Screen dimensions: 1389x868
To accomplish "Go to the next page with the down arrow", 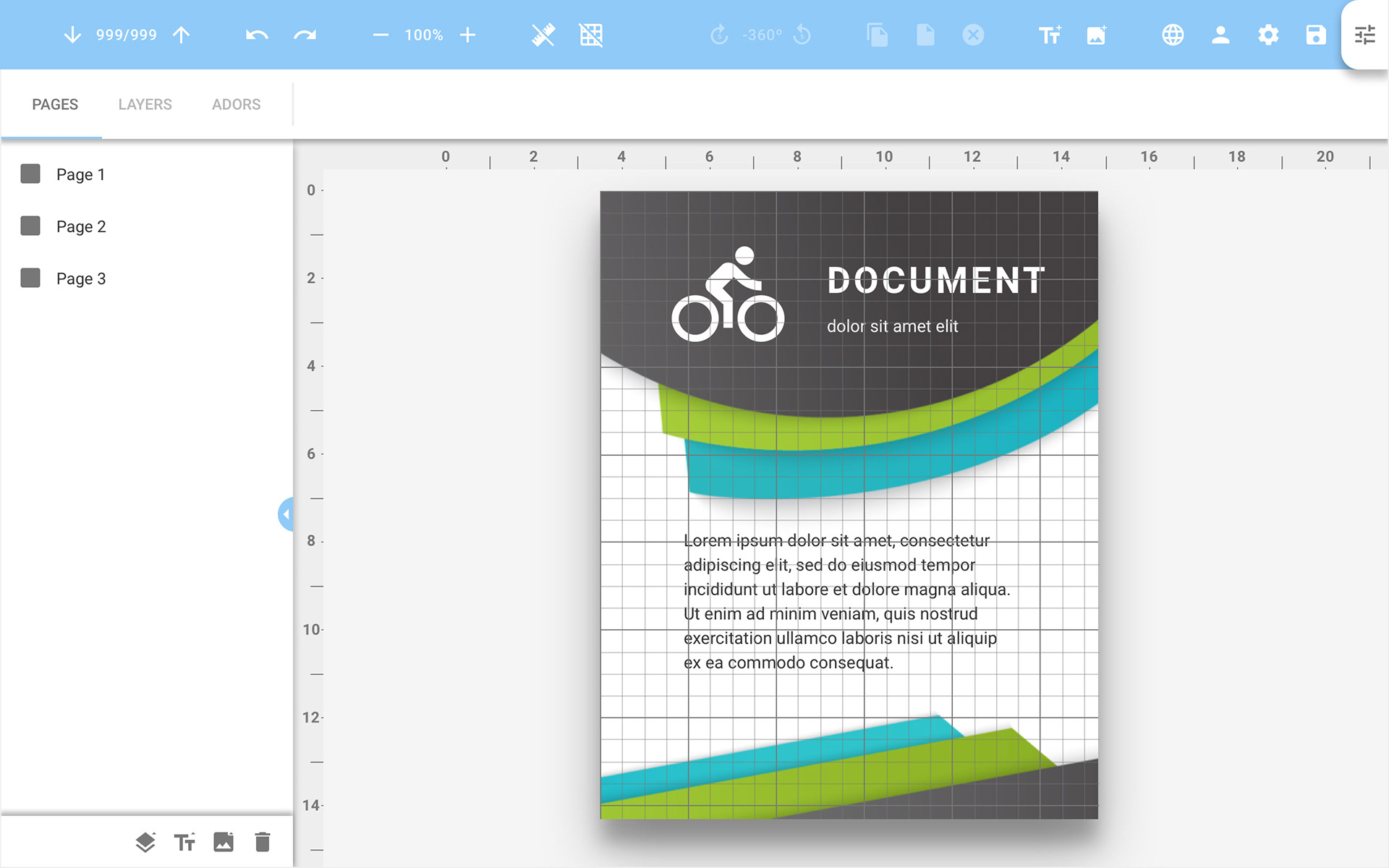I will tap(72, 35).
